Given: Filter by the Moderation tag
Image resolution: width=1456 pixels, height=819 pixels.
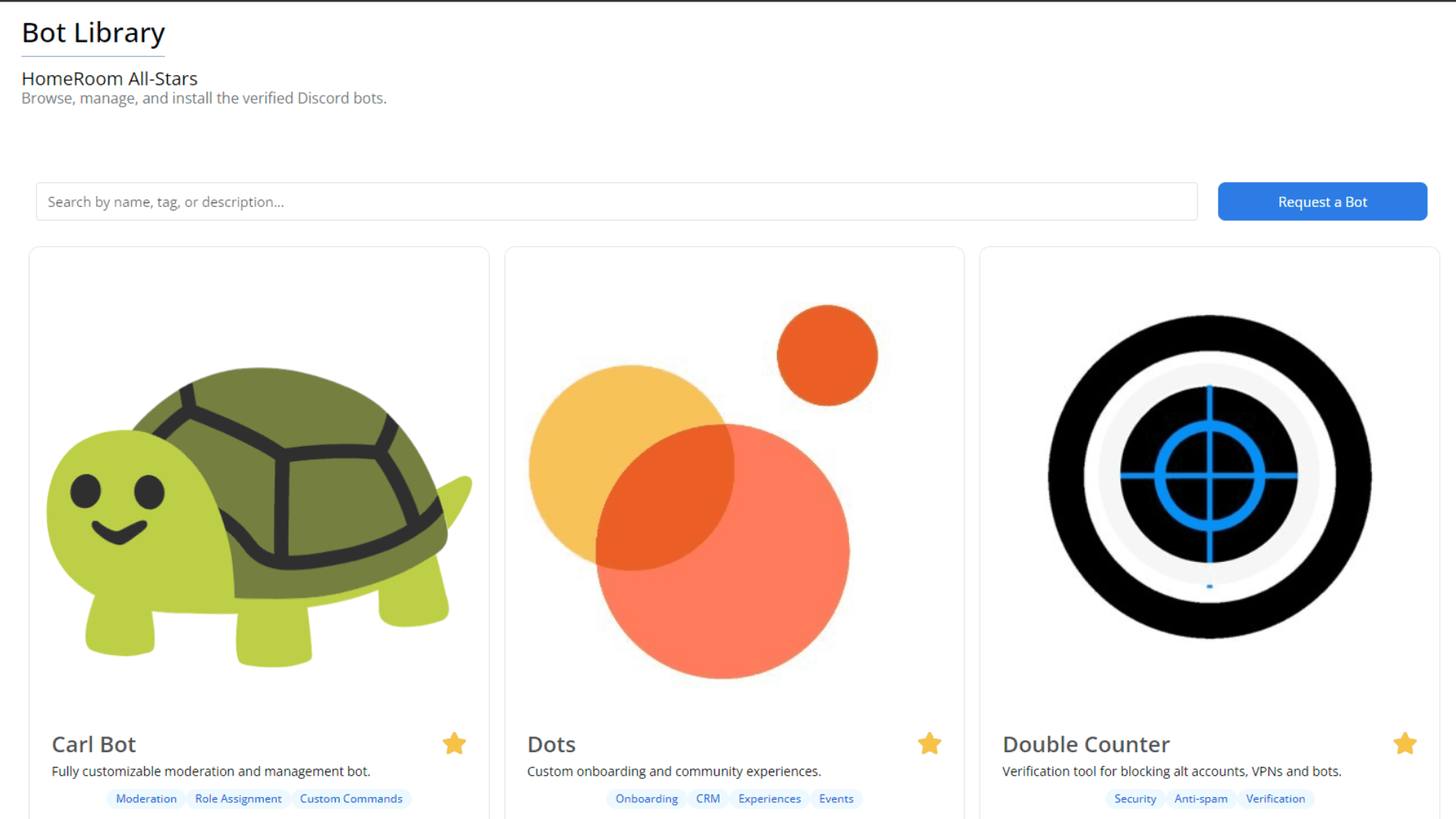Looking at the screenshot, I should 146,799.
